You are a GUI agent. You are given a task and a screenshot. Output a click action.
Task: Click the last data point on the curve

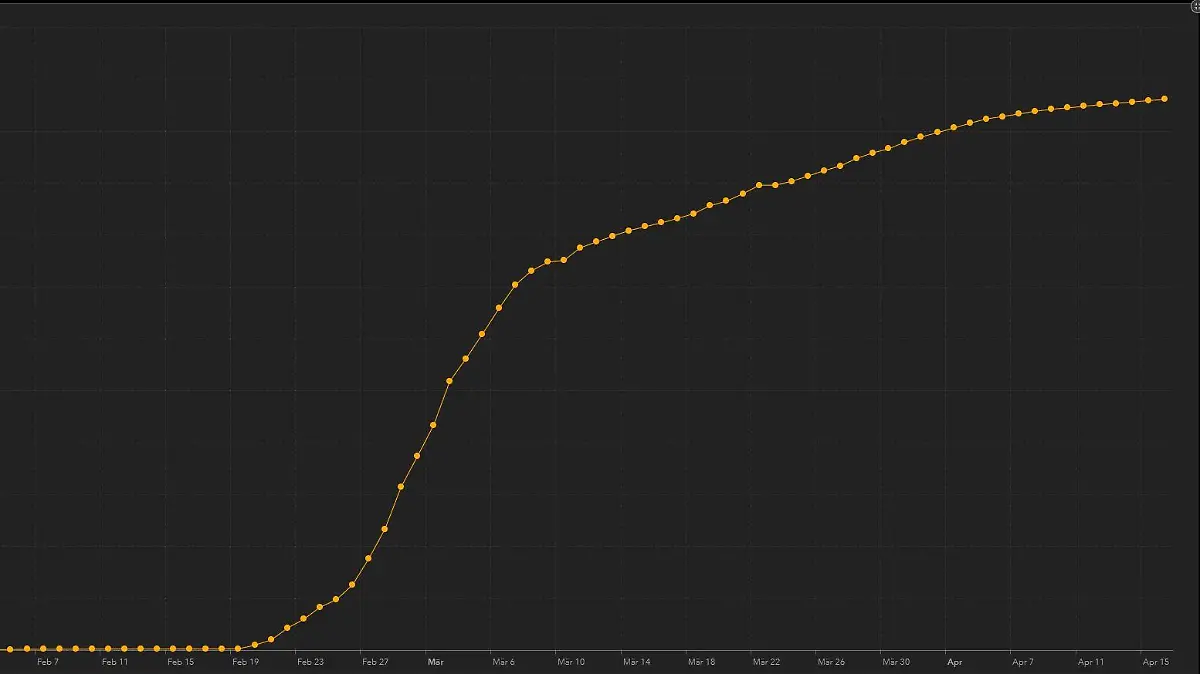(x=1164, y=99)
